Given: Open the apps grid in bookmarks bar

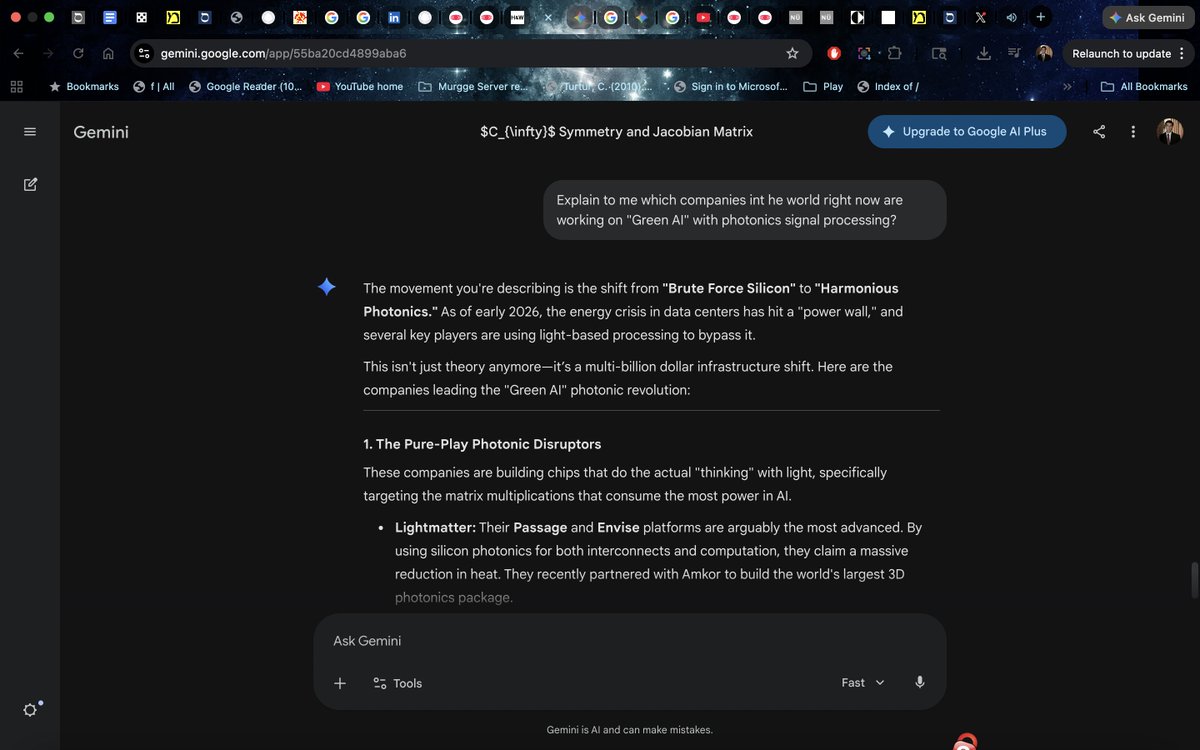Looking at the screenshot, I should pyautogui.click(x=16, y=87).
